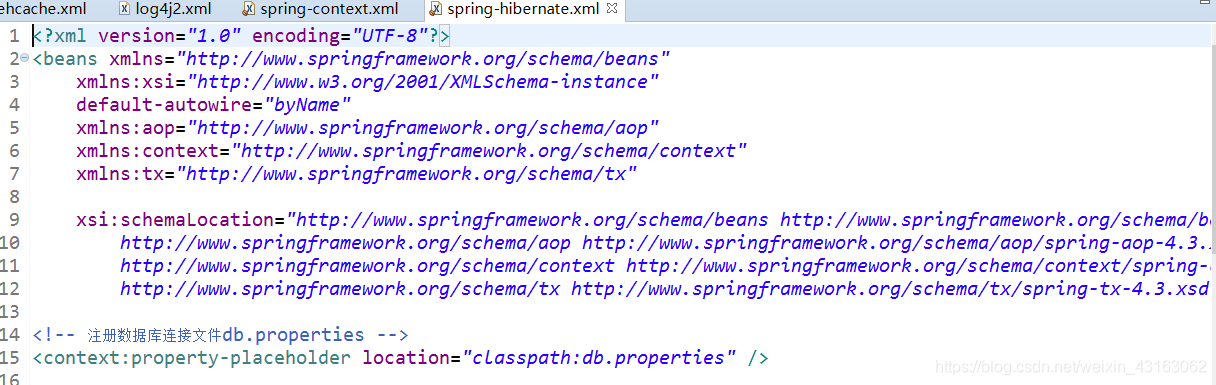The width and height of the screenshot is (1216, 385).
Task: Click line number 1 in the gutter
Action: [14, 35]
